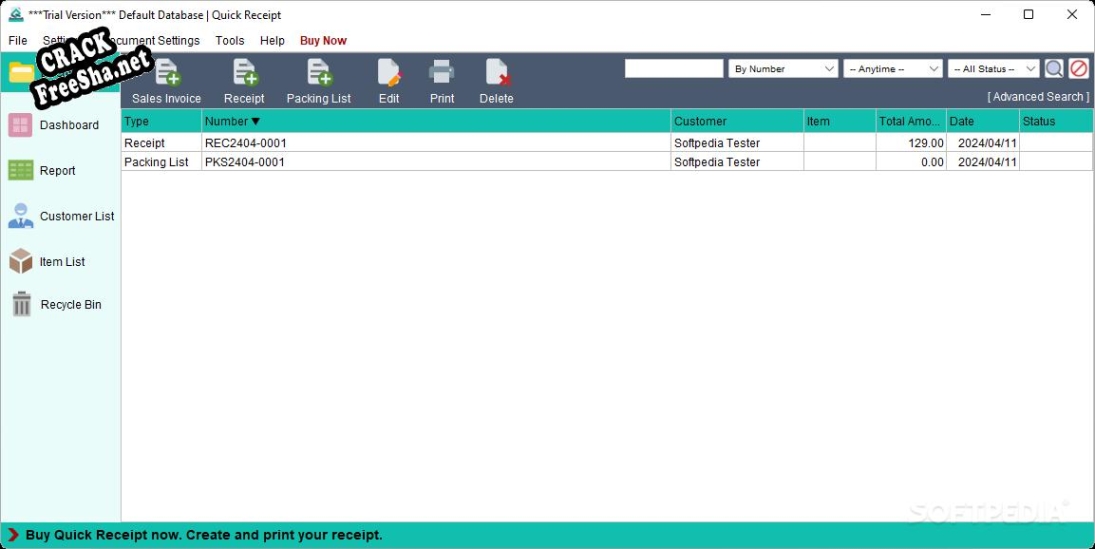Click the Sales Invoice toolbar icon
The image size is (1095, 549).
coord(167,74)
